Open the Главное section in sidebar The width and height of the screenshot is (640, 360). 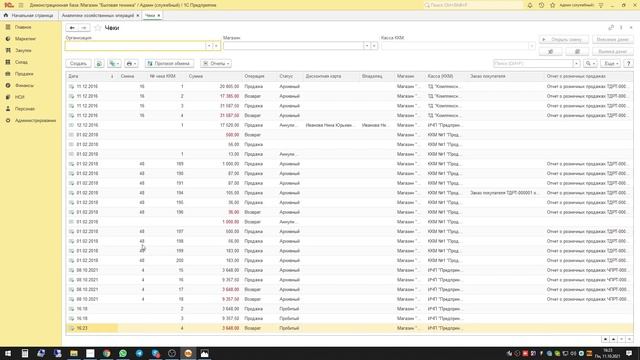(x=23, y=27)
